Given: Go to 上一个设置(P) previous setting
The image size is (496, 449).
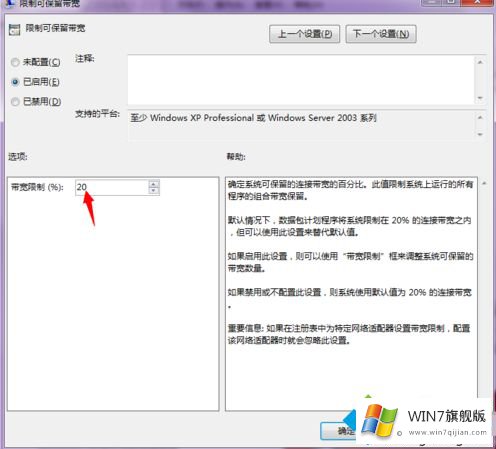Looking at the screenshot, I should coord(304,34).
